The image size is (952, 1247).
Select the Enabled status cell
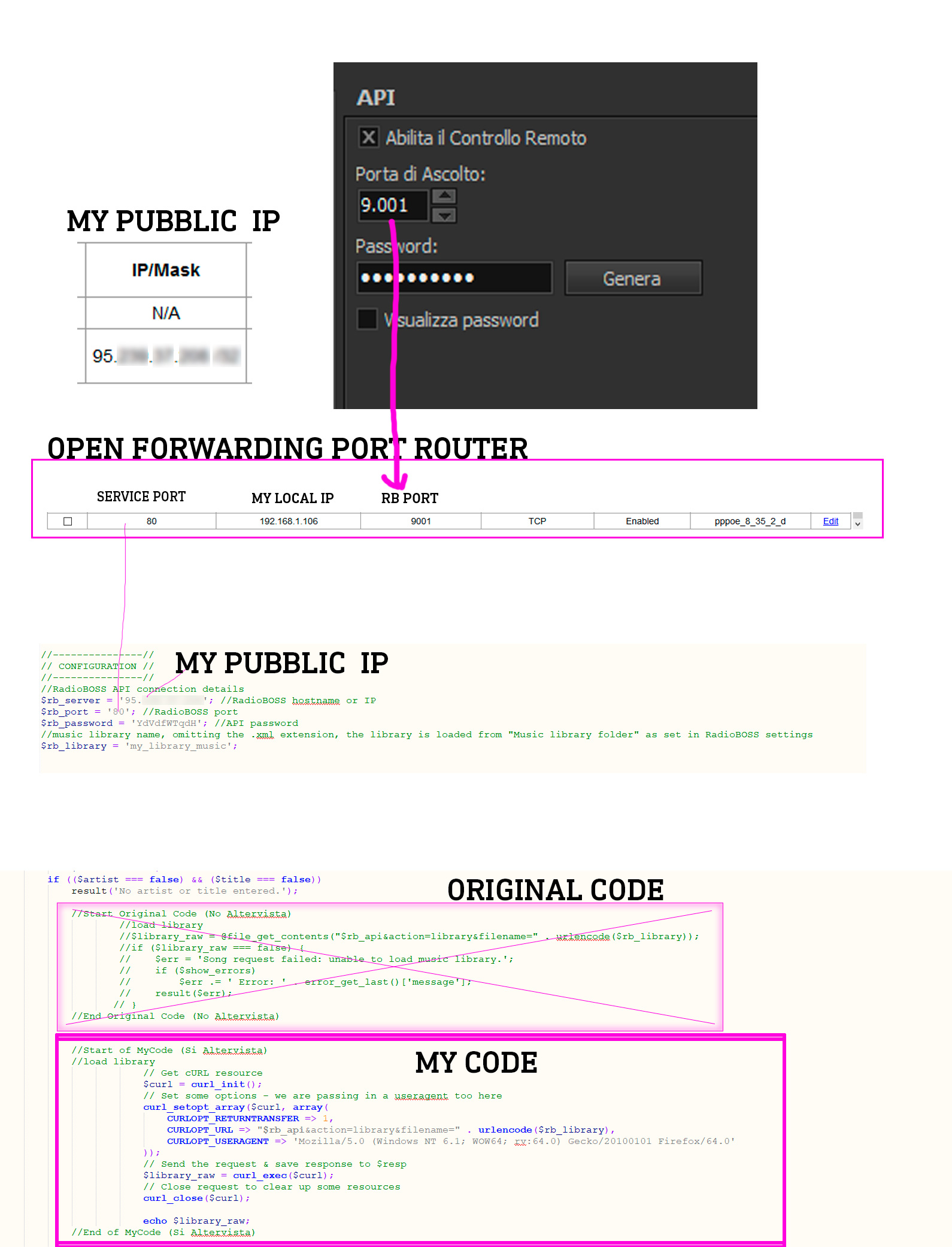[642, 521]
